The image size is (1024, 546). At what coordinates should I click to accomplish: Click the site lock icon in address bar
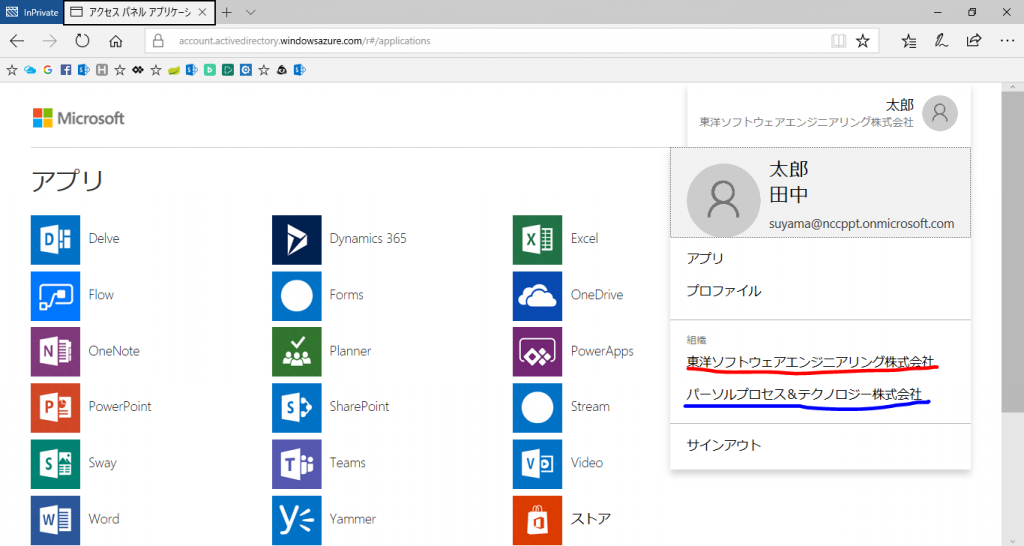[158, 41]
